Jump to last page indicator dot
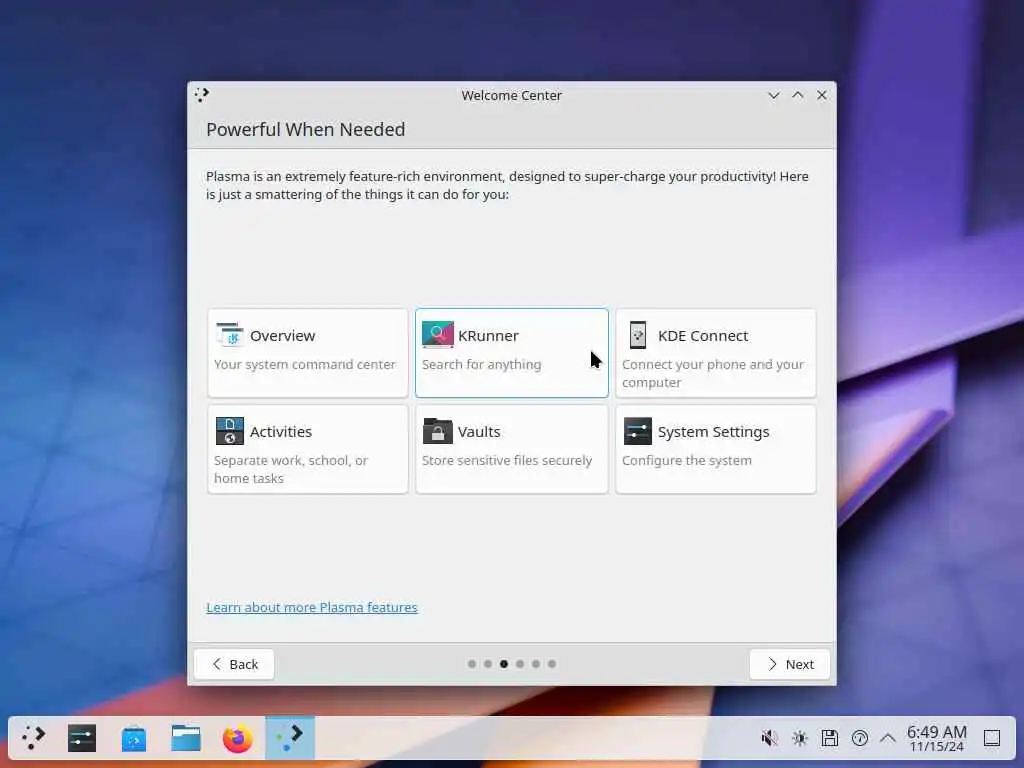 [x=552, y=664]
